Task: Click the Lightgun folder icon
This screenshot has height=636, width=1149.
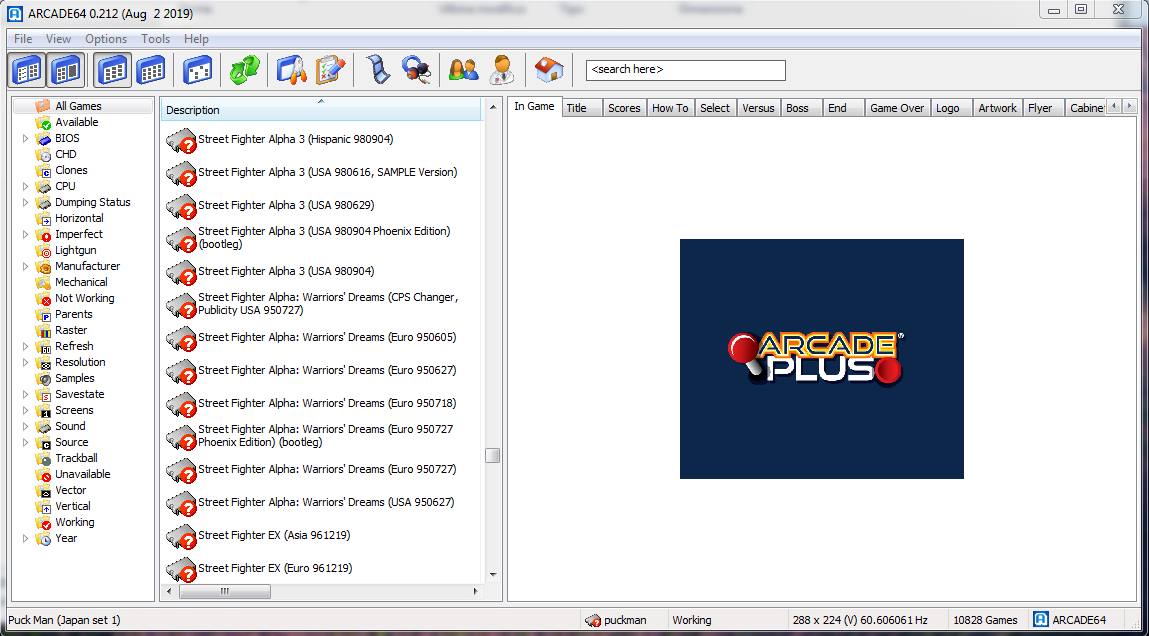Action: click(43, 251)
